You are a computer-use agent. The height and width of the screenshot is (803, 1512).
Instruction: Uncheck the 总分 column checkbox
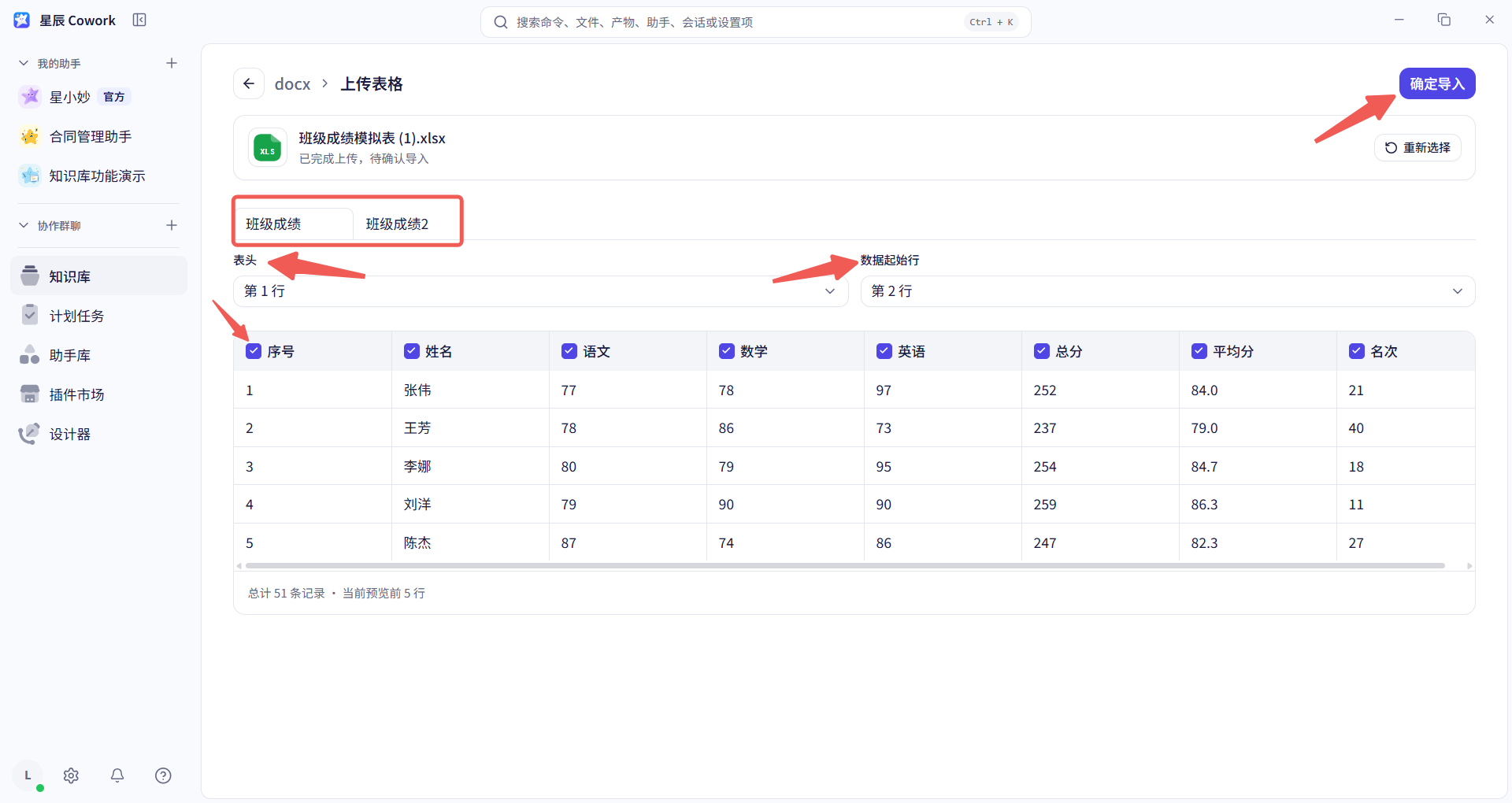1041,351
